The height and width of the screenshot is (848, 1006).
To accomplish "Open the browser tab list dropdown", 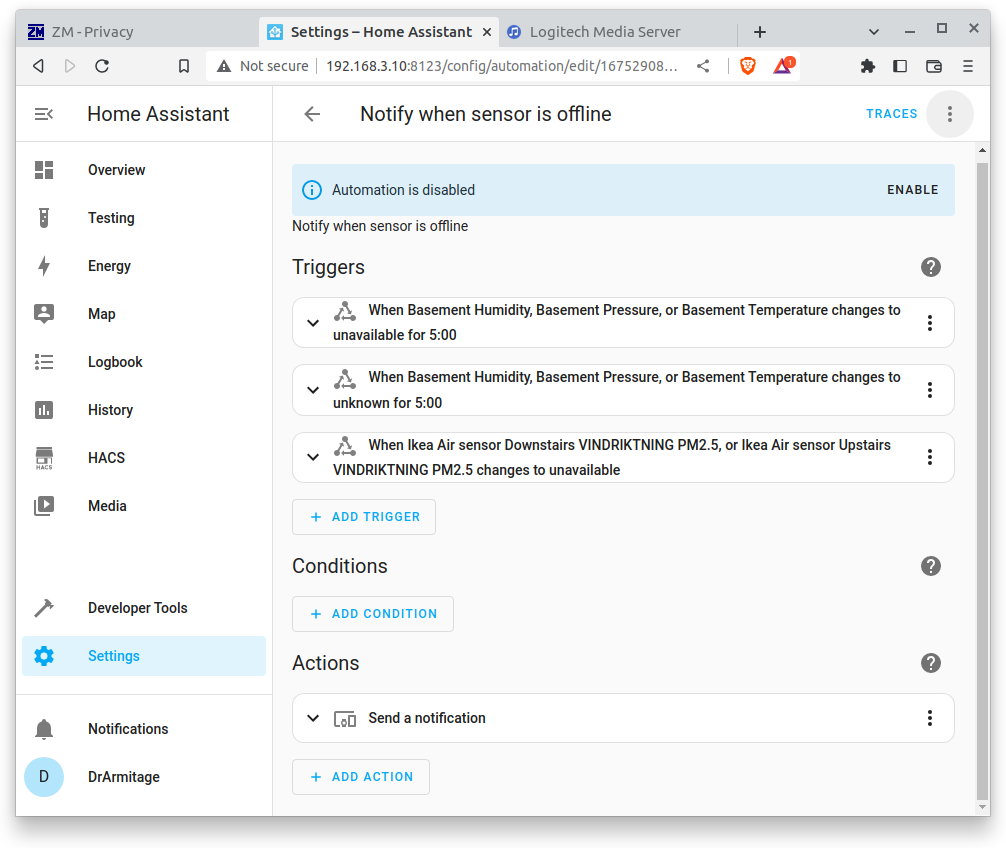I will pos(873,31).
